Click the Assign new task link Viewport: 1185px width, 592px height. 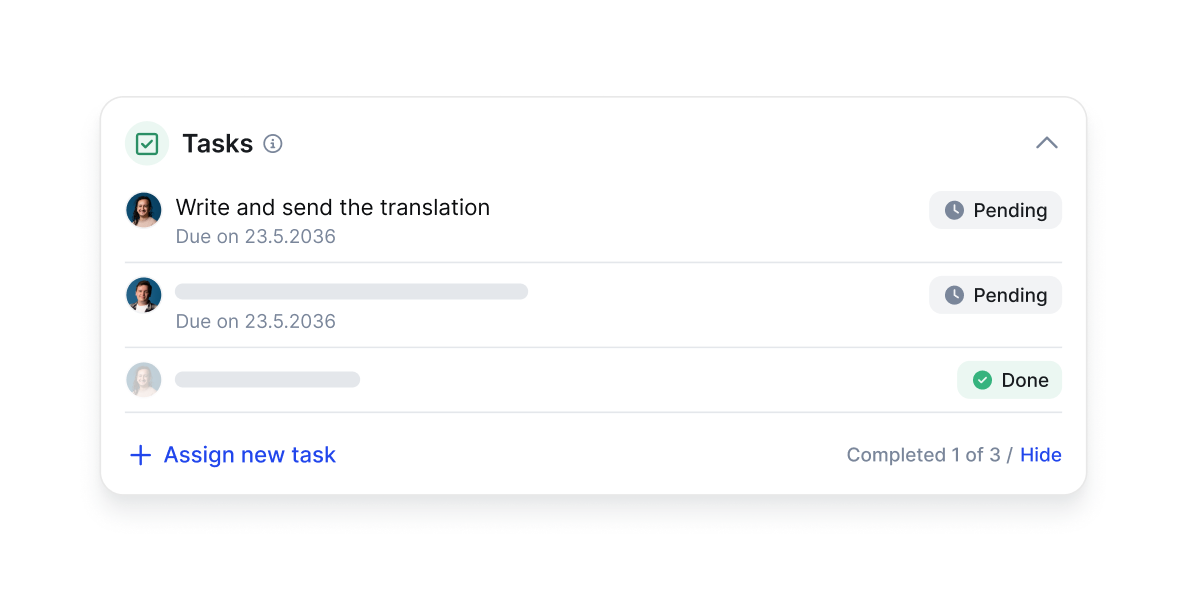pos(249,455)
